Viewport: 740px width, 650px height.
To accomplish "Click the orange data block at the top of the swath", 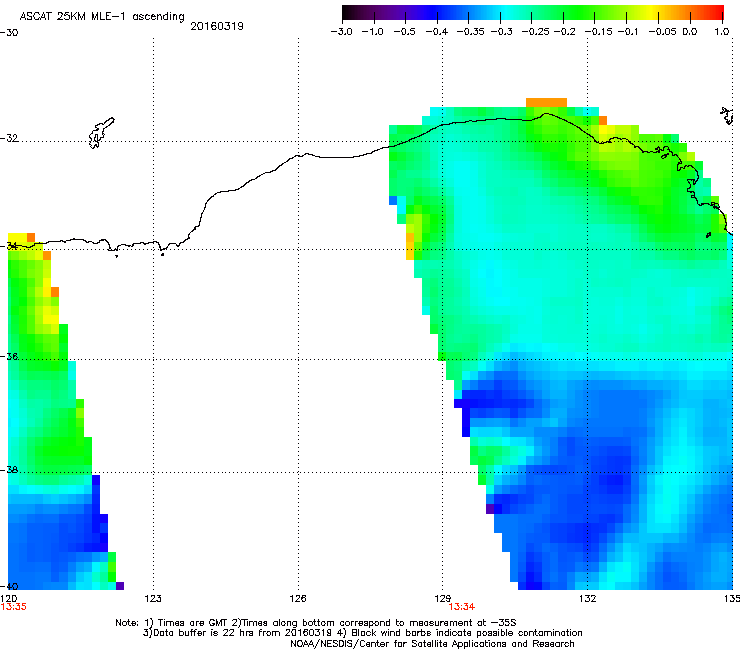I will (x=546, y=102).
